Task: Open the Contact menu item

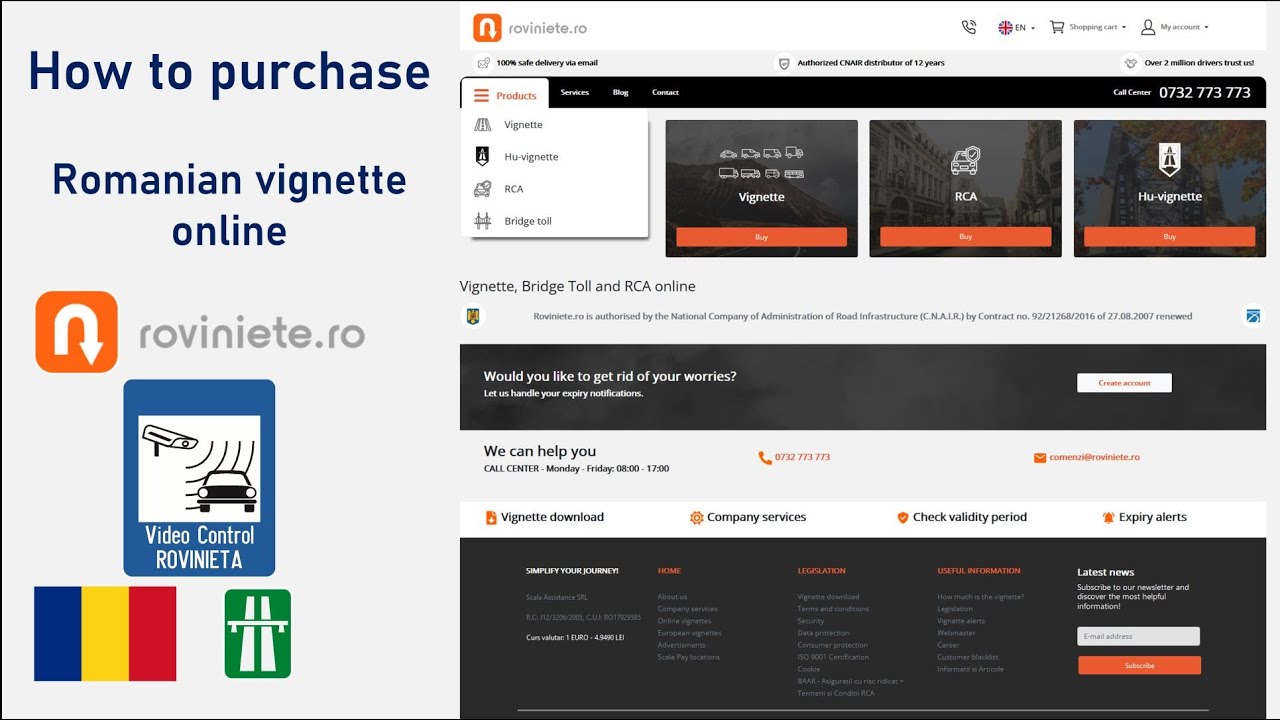Action: click(665, 92)
